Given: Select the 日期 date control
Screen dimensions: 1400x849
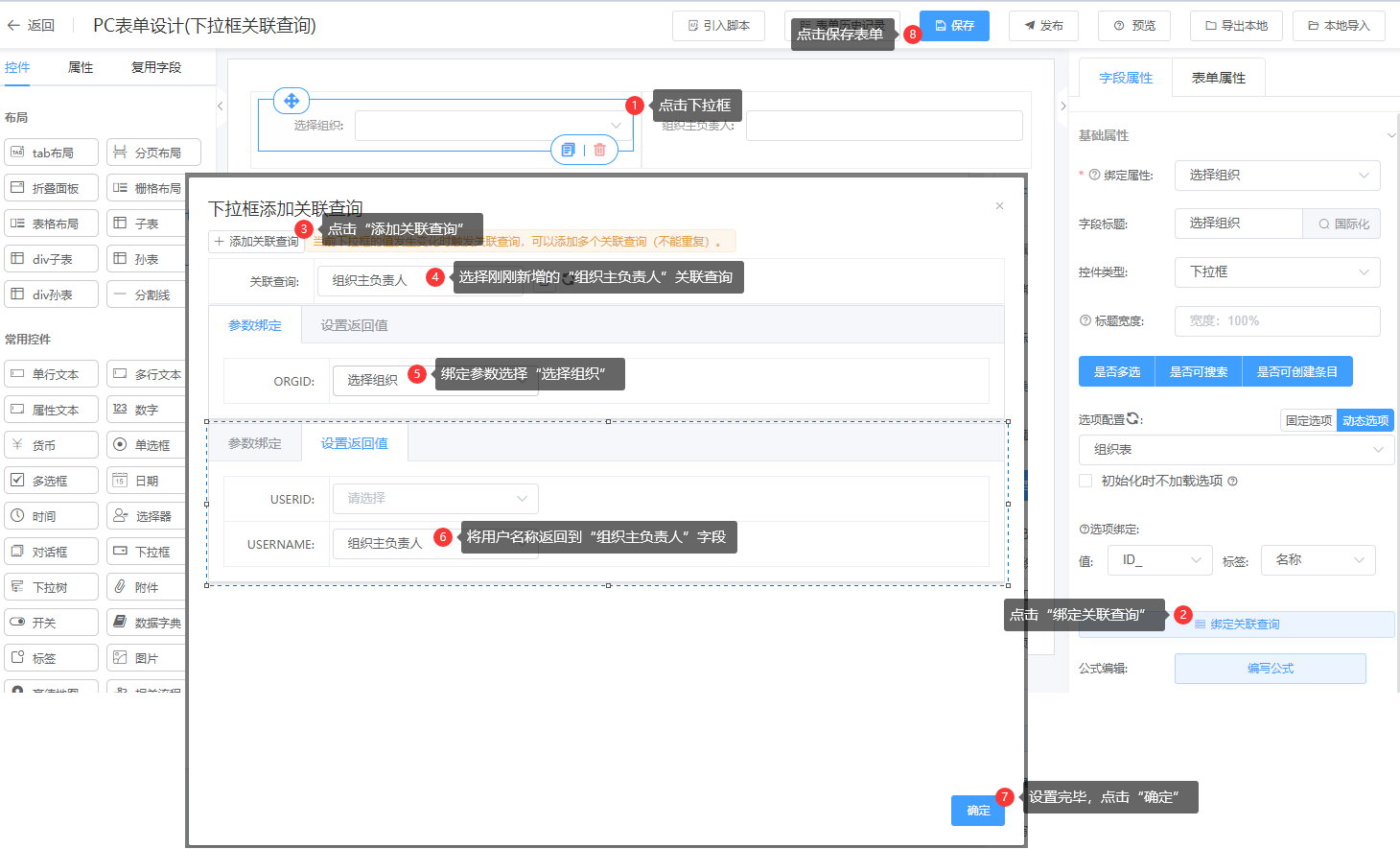Looking at the screenshot, I should pos(147,481).
